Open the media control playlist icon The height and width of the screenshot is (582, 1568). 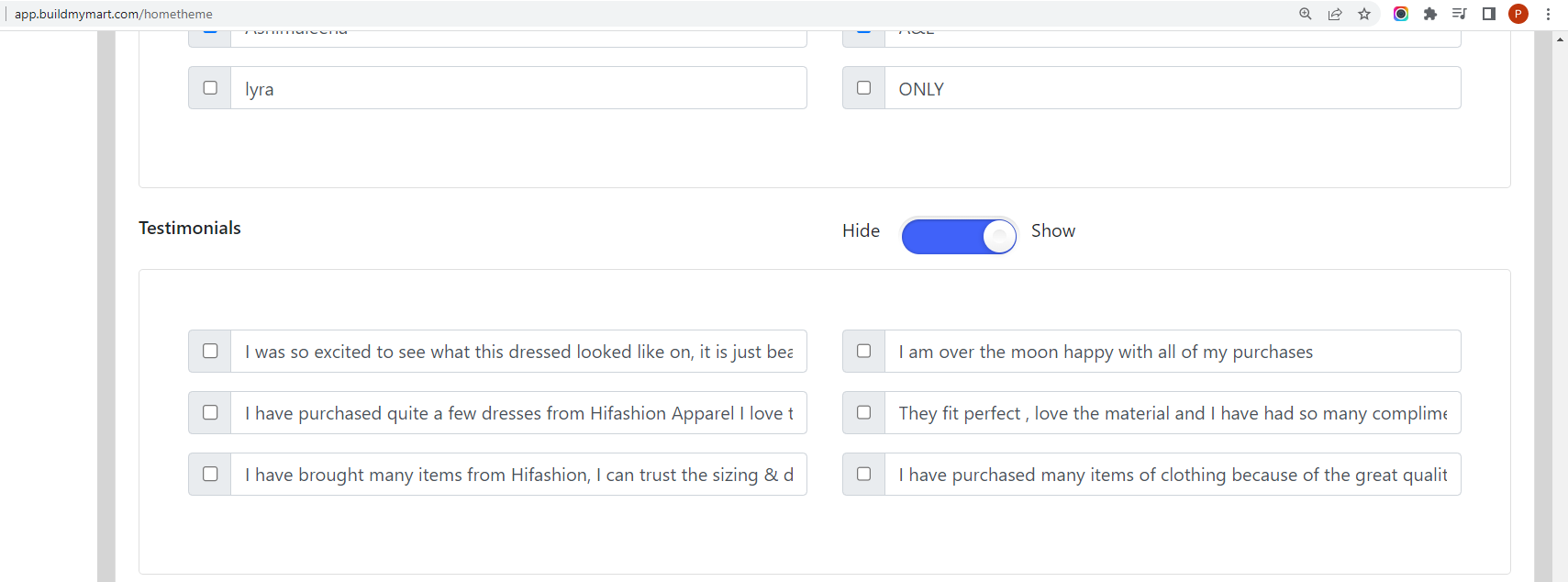1460,14
